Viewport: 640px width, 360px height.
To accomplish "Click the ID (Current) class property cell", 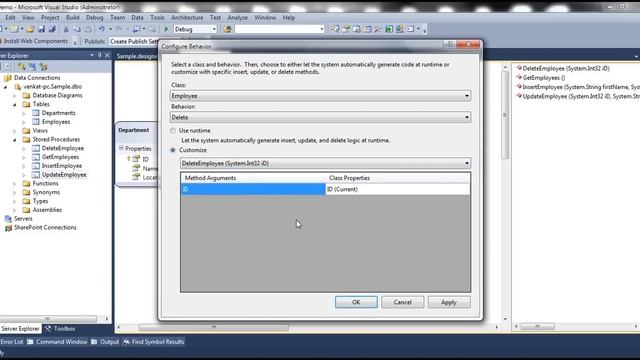I will tap(398, 189).
